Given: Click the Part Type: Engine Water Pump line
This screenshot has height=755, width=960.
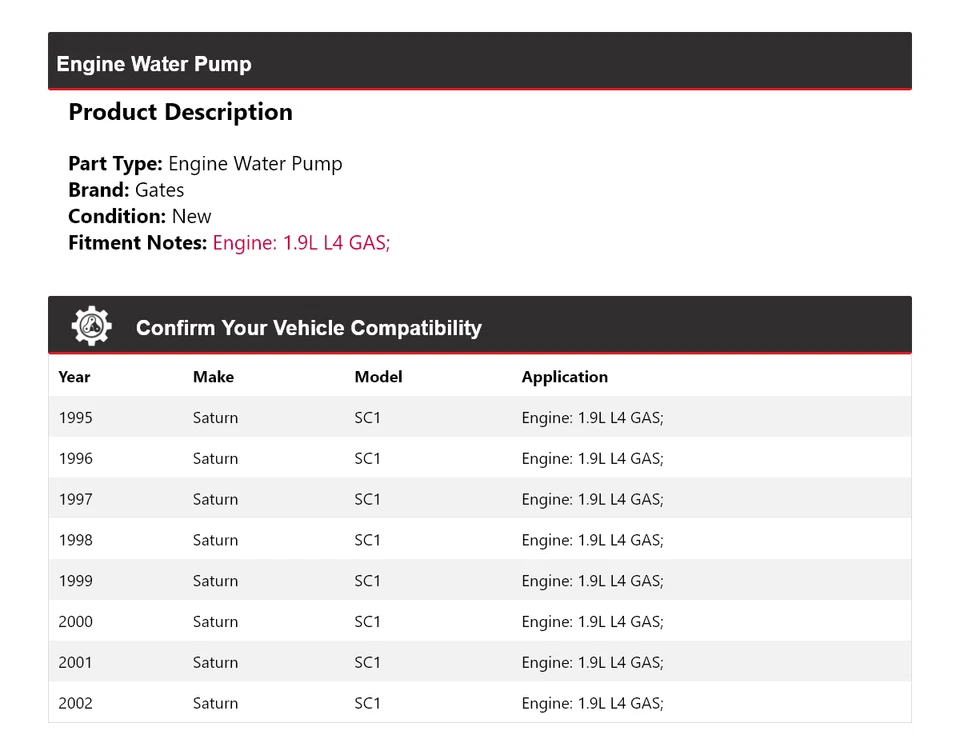Looking at the screenshot, I should click(x=205, y=164).
